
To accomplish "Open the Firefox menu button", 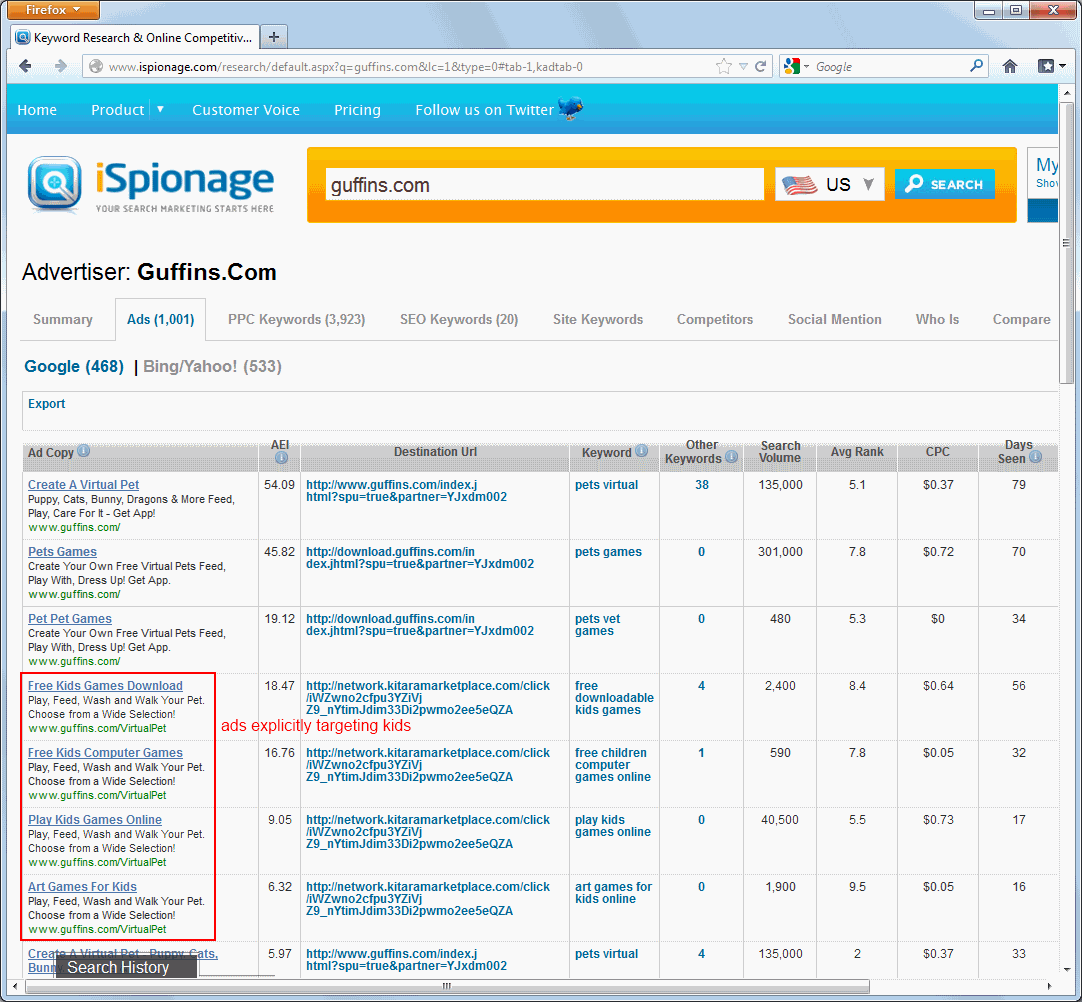I will (53, 10).
